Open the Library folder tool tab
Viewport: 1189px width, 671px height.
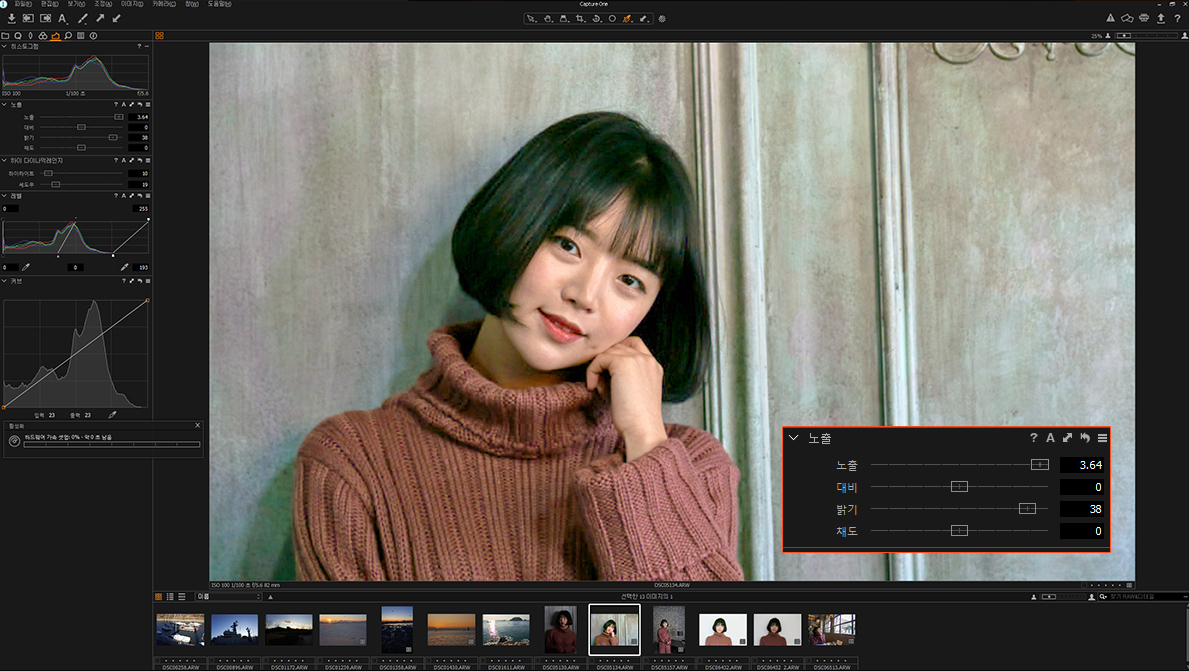[6, 36]
